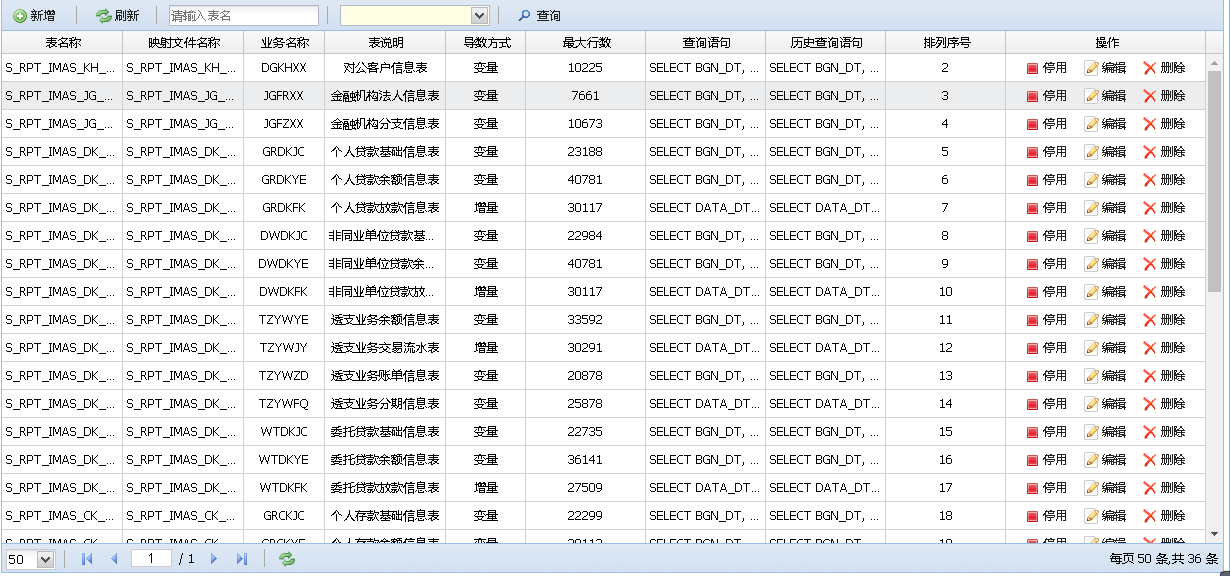
Task: Click the page number input field
Action: click(152, 559)
